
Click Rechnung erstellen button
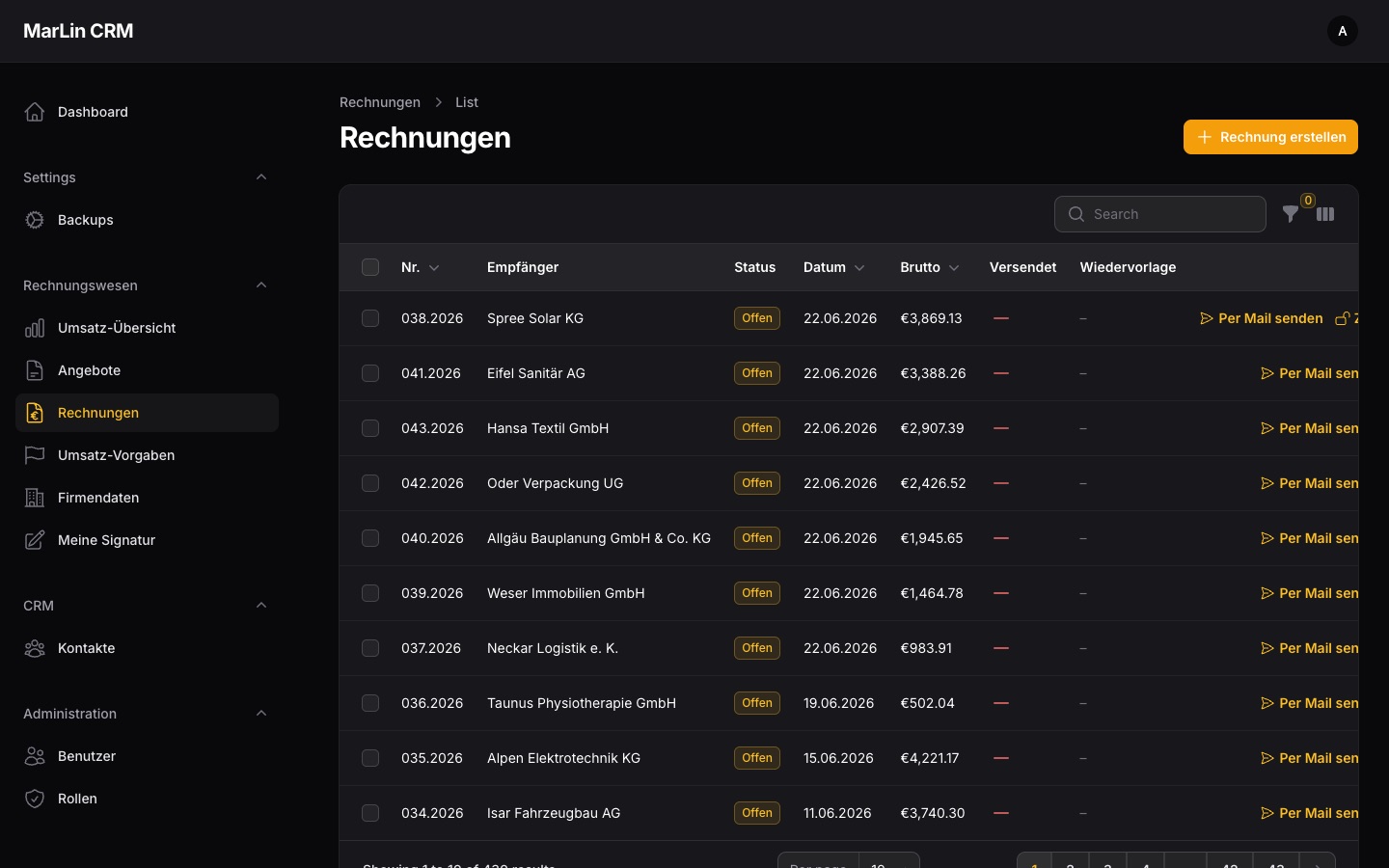point(1270,137)
